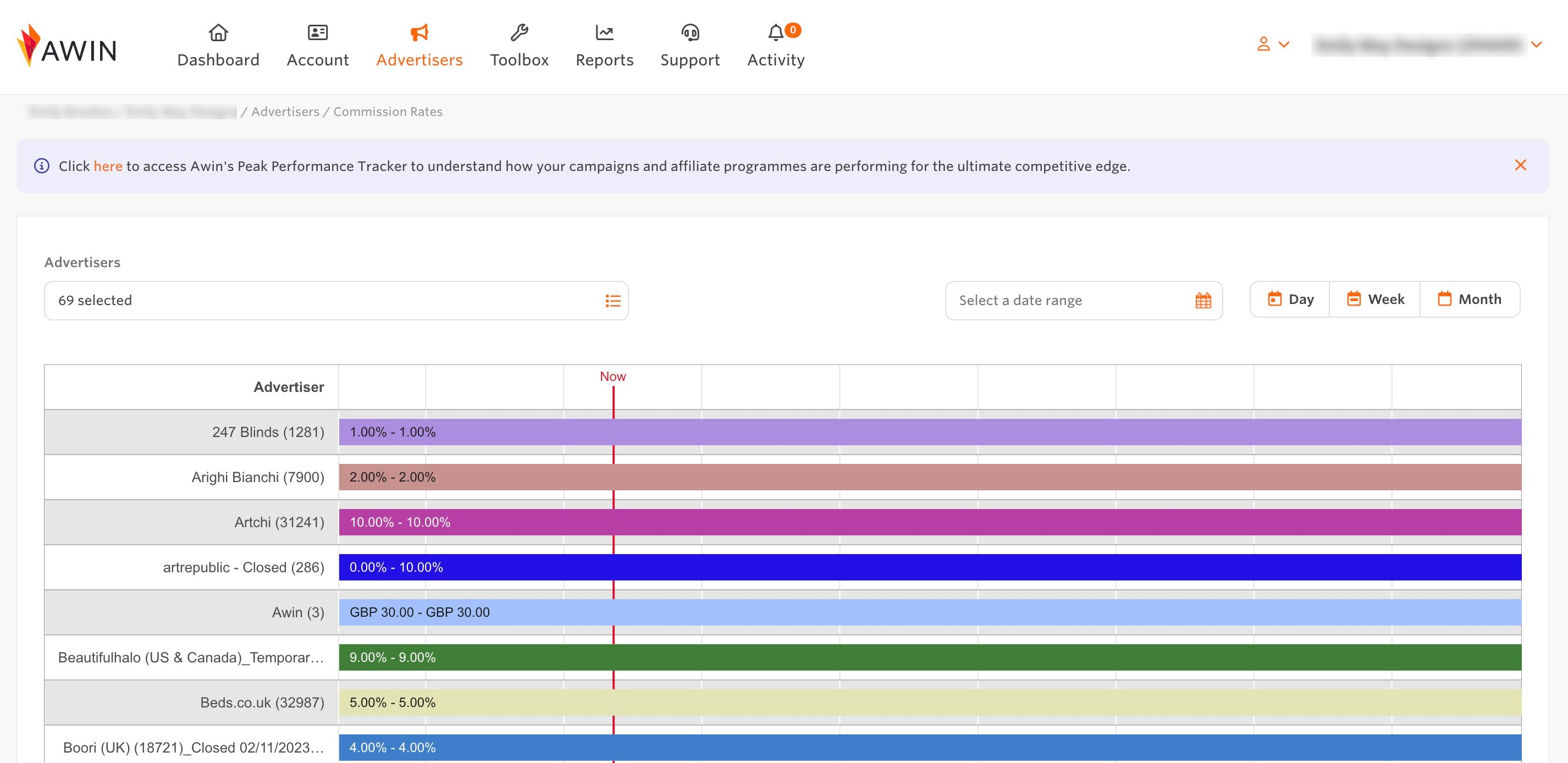1568x763 pixels.
Task: Click the orange notification count badge
Action: 793,30
